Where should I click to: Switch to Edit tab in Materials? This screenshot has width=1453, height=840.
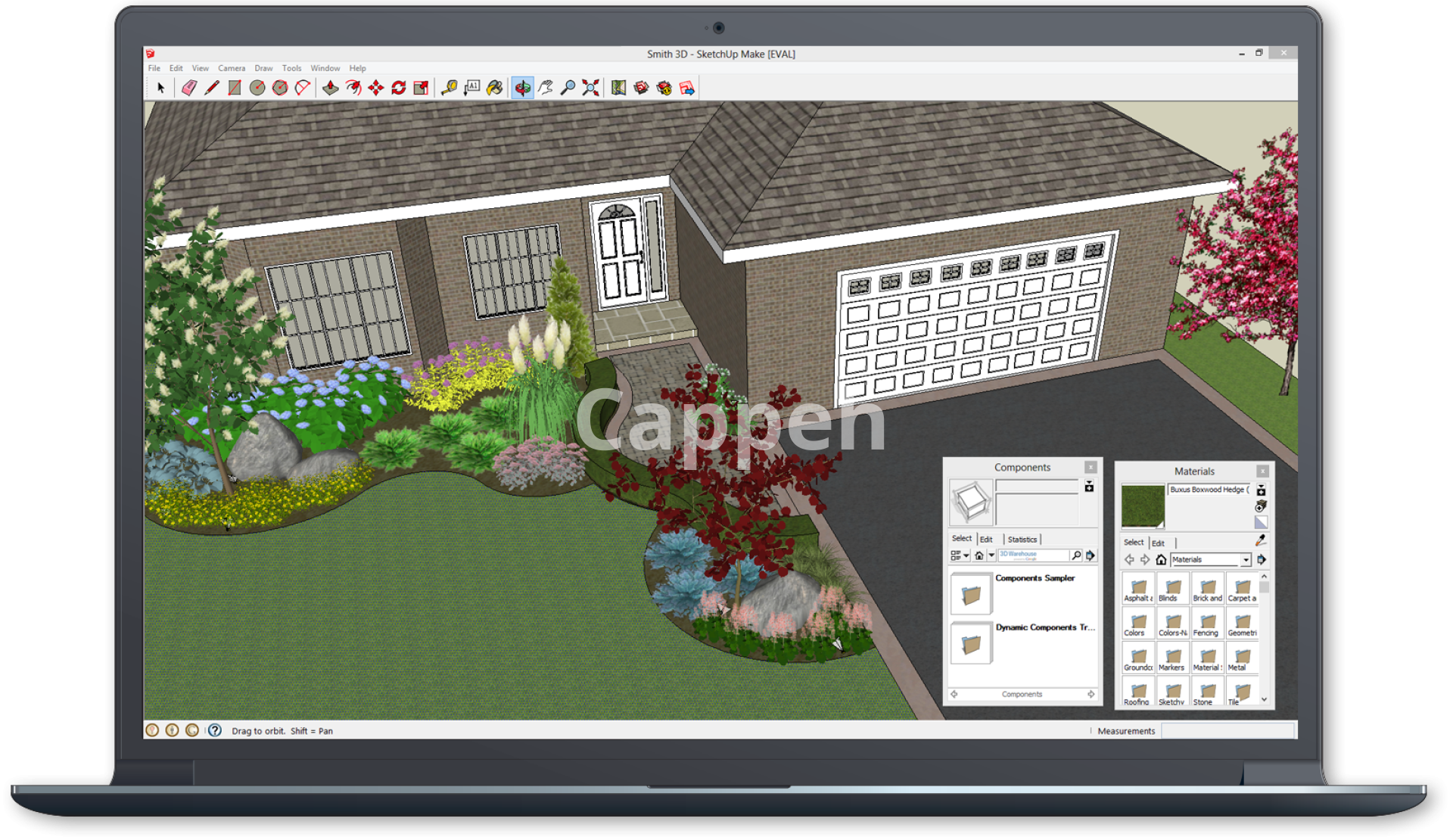[x=1158, y=543]
